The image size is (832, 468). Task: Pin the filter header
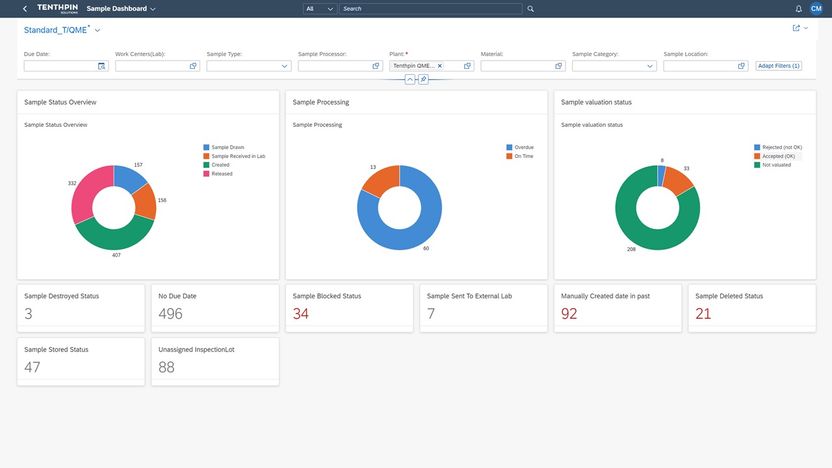coord(423,79)
